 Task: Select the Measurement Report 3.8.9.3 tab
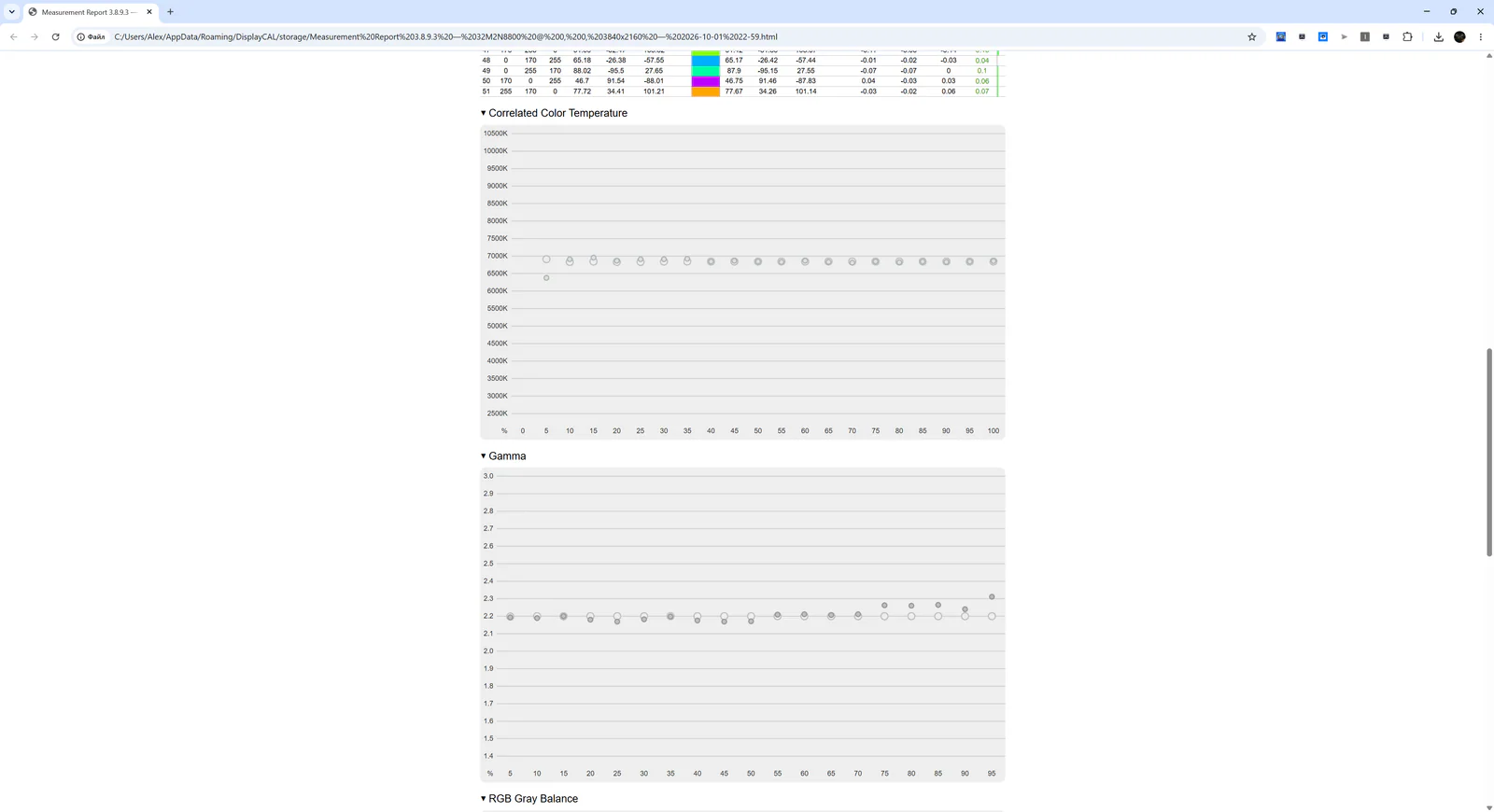click(x=89, y=12)
